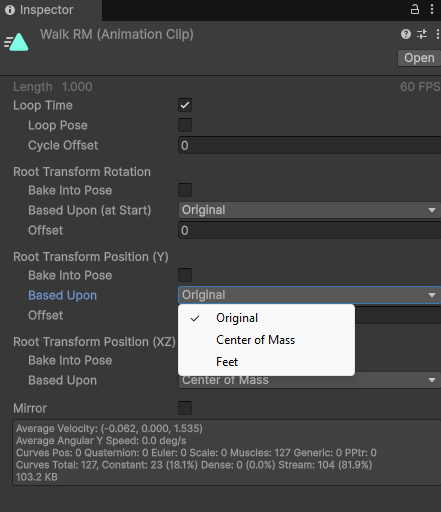The image size is (441, 512).
Task: Open the help reference icon
Action: (x=406, y=34)
